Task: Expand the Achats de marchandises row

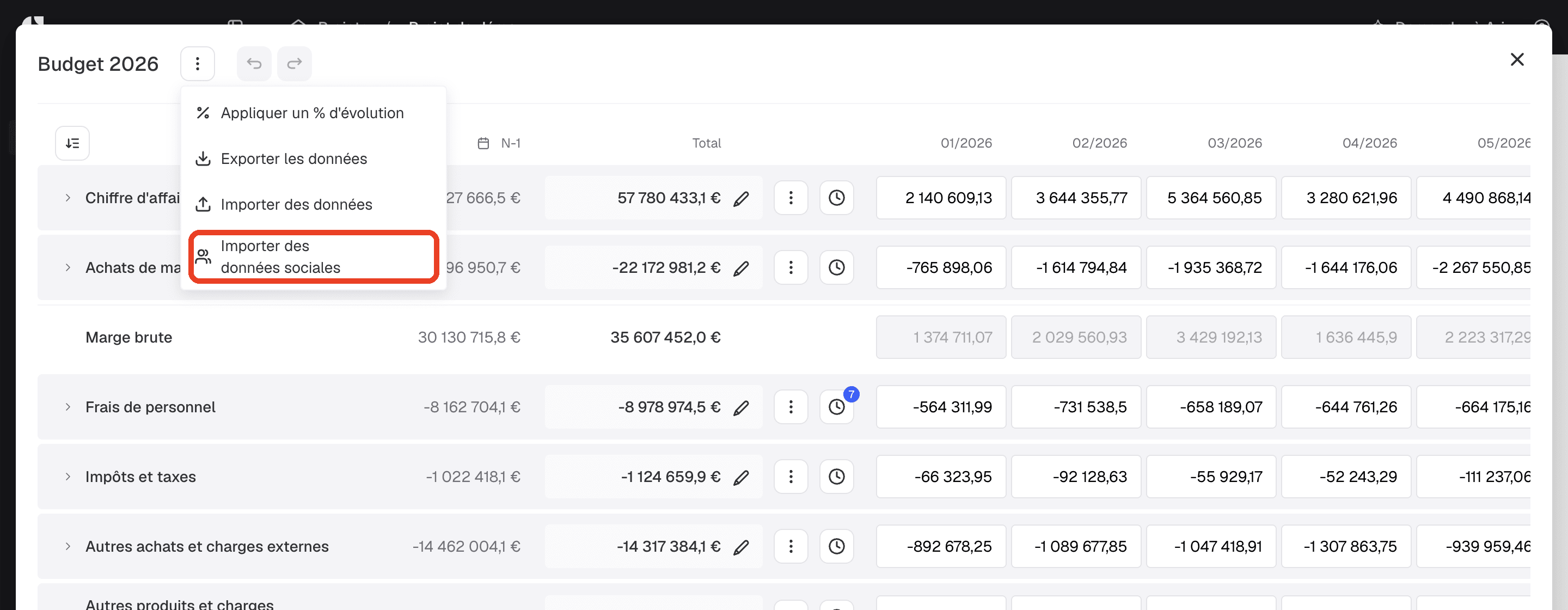Action: point(68,267)
